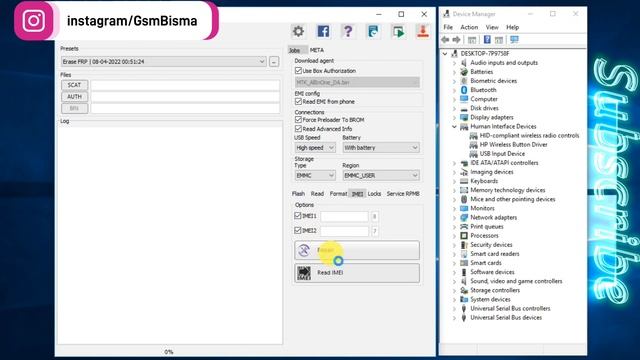This screenshot has width=640, height=360.
Task: Select the Print queues icon
Action: pyautogui.click(x=464, y=227)
